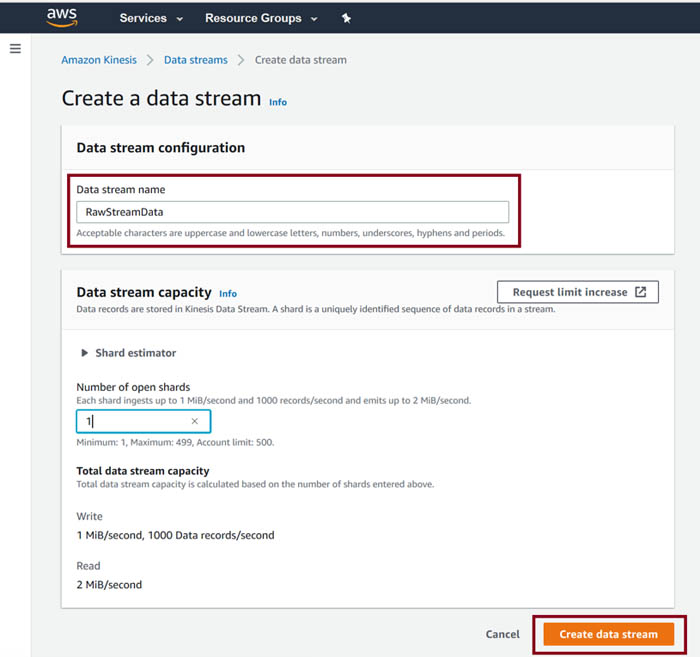Click the Data stream name input field
Image resolution: width=700 pixels, height=657 pixels.
[x=292, y=212]
